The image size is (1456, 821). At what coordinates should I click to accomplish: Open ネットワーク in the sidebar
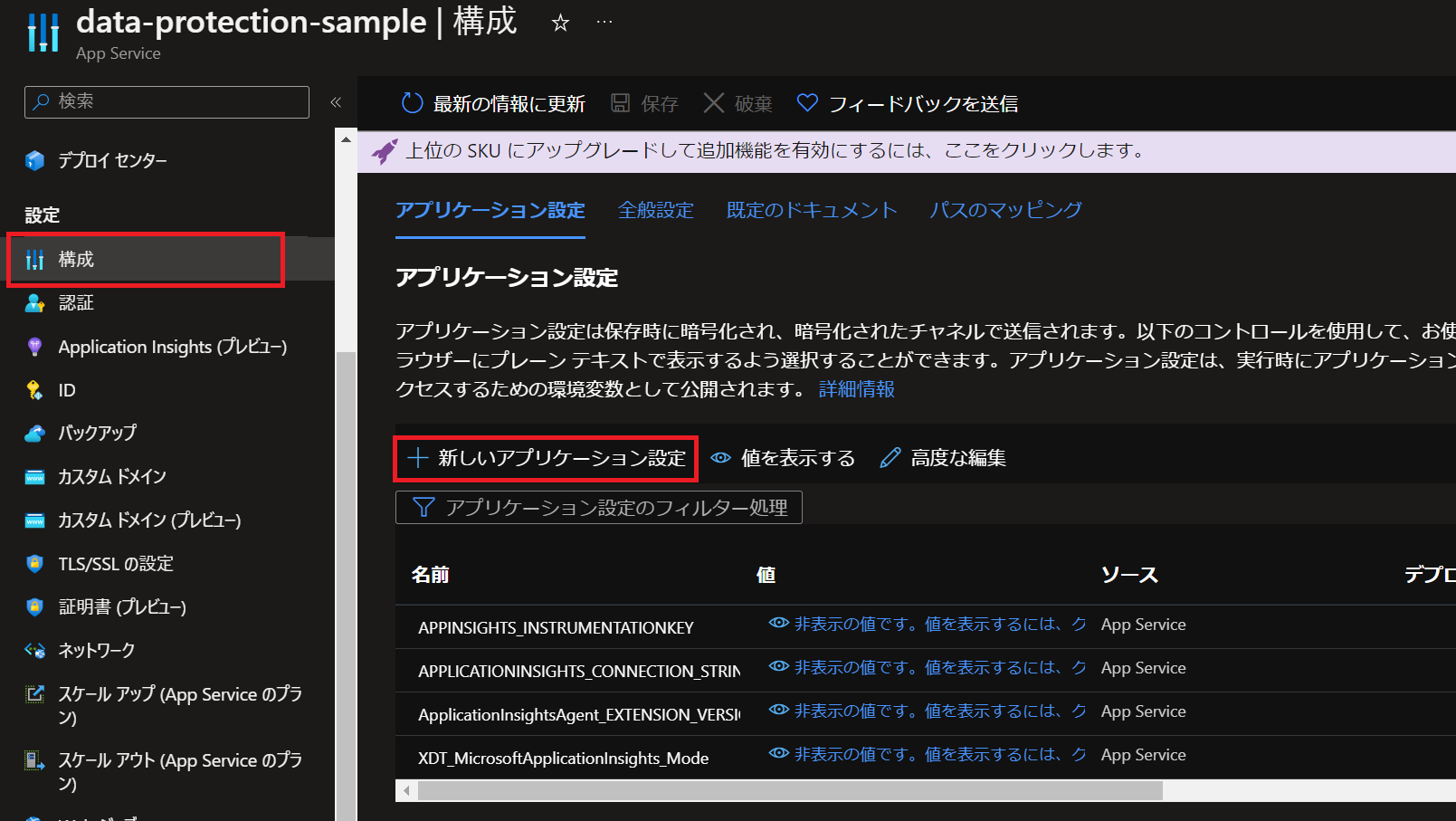(96, 650)
